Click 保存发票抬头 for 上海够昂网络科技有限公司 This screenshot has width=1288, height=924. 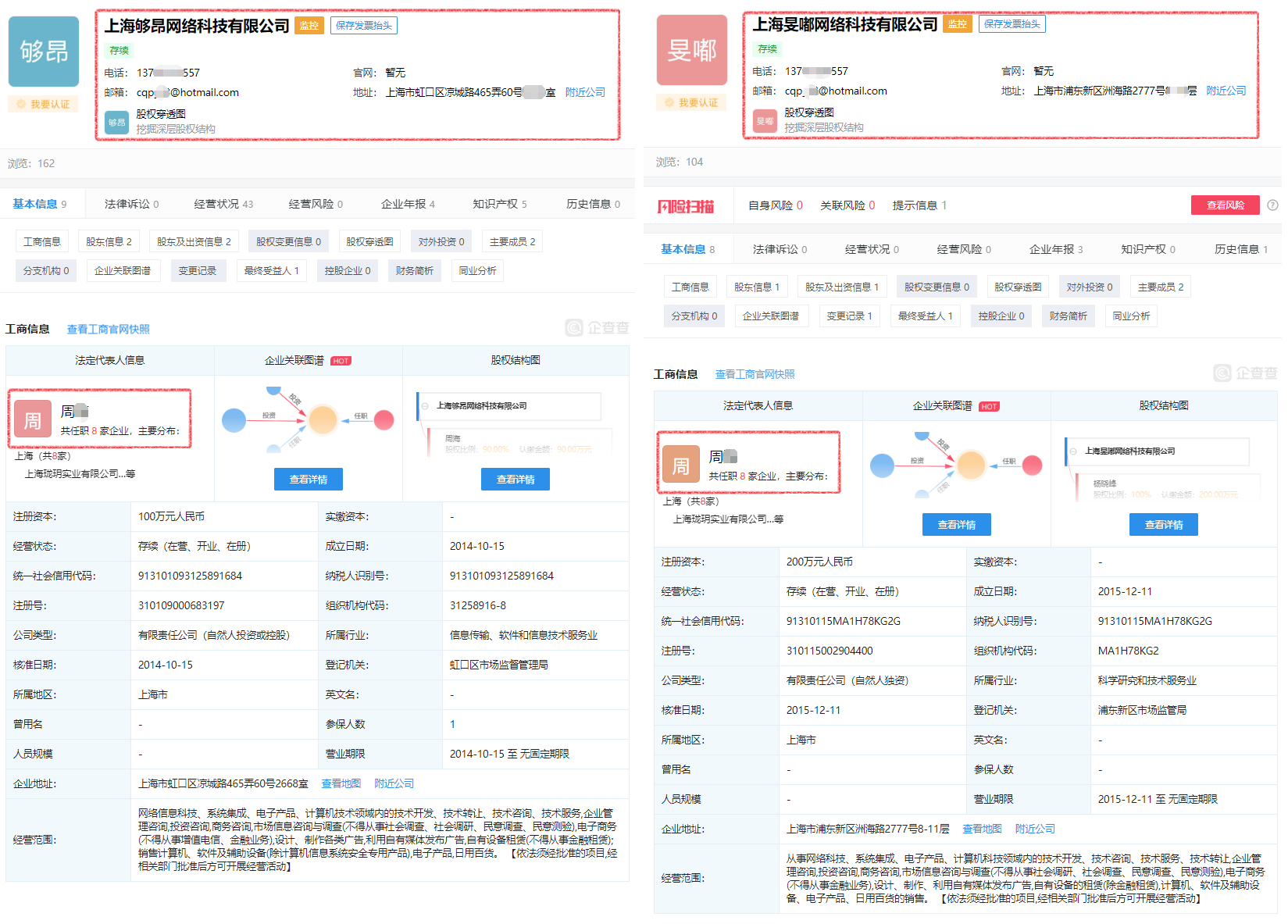(x=364, y=26)
